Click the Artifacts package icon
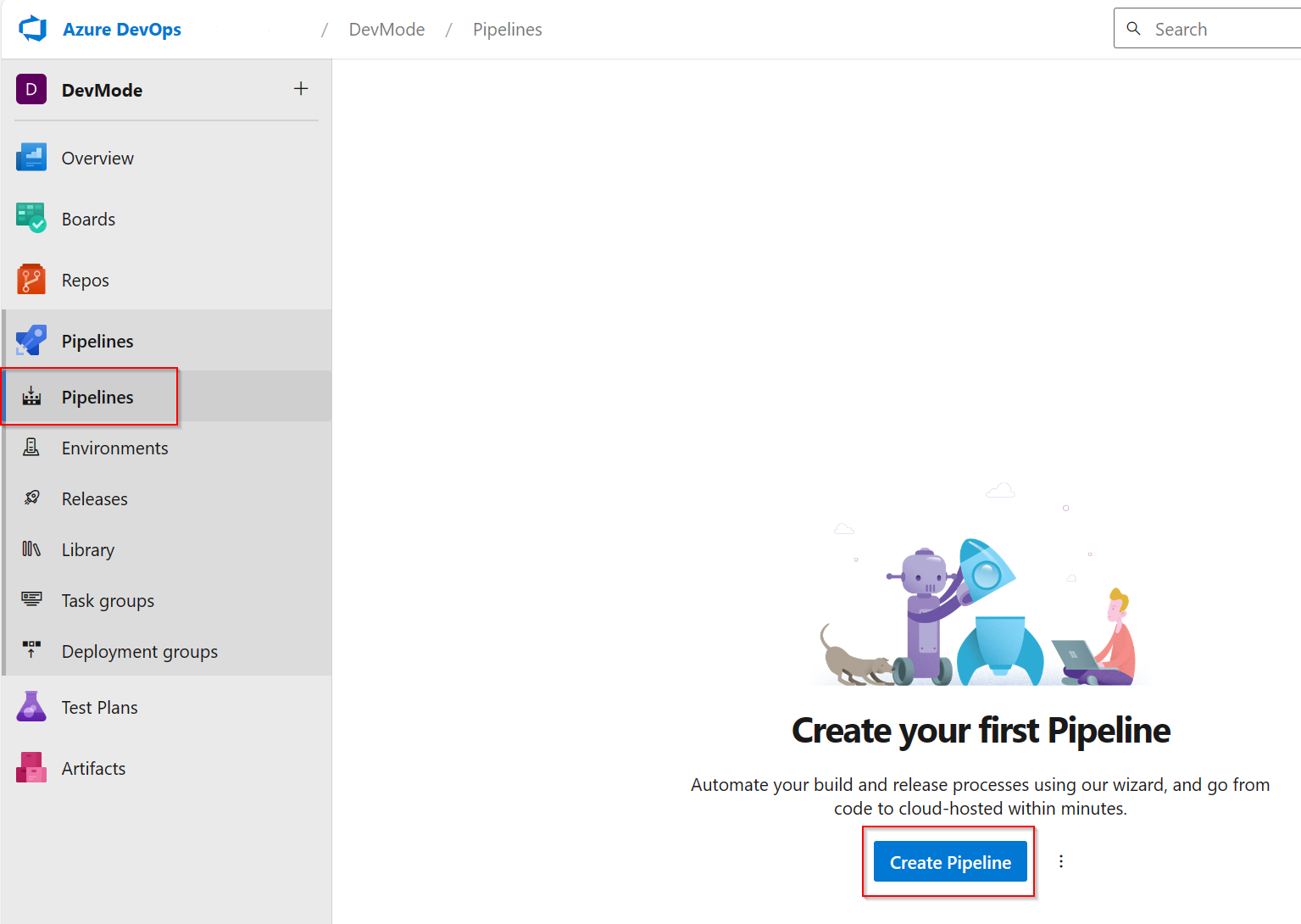Viewport: 1301px width, 924px height. [x=31, y=767]
